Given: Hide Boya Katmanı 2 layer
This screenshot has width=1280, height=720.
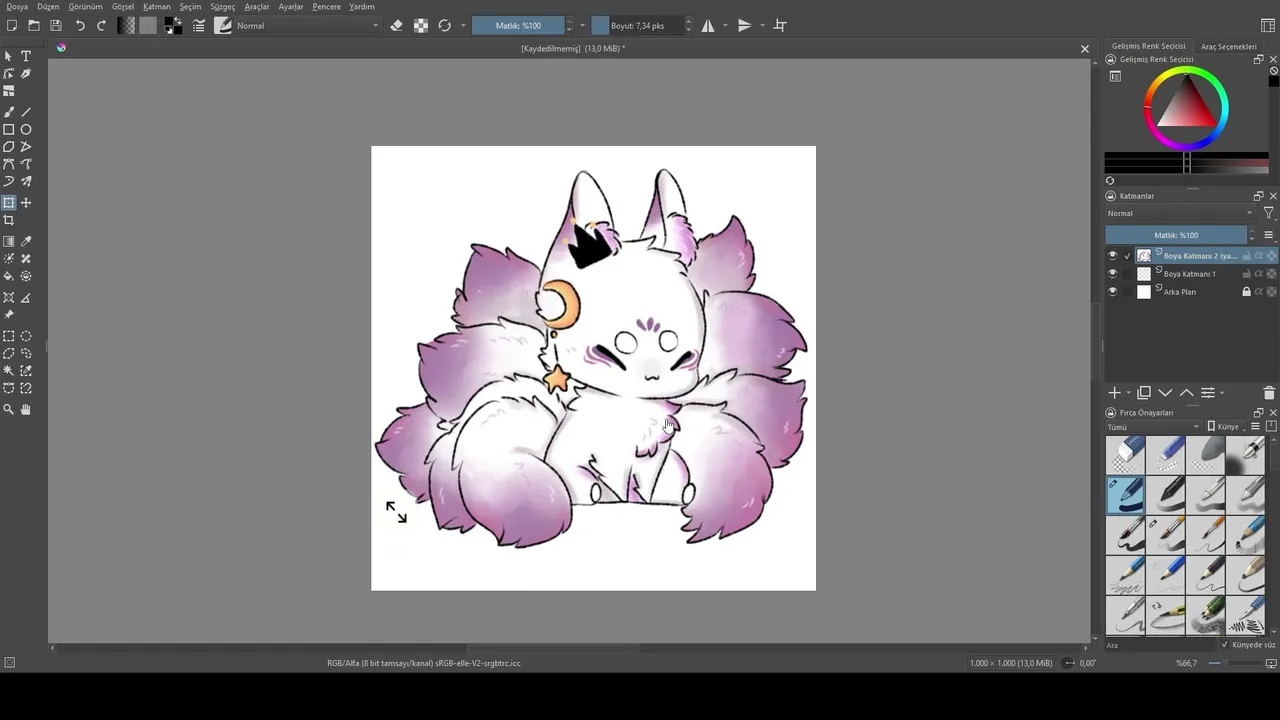Looking at the screenshot, I should 1112,256.
